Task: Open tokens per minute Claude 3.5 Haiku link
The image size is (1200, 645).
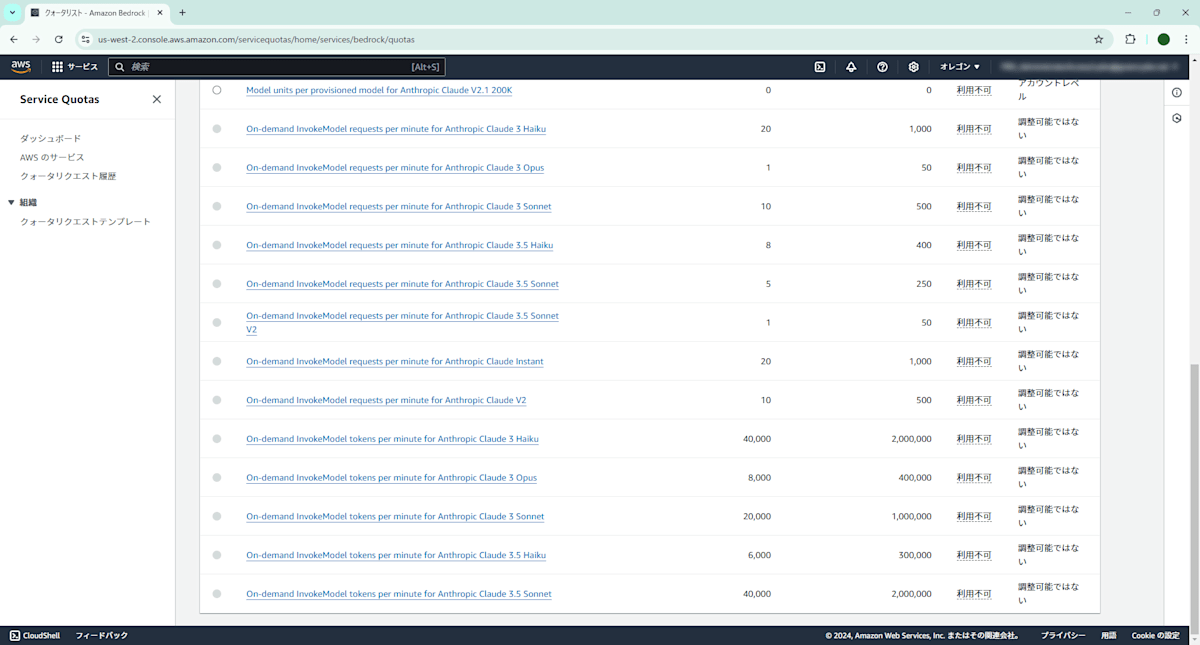Action: 396,555
